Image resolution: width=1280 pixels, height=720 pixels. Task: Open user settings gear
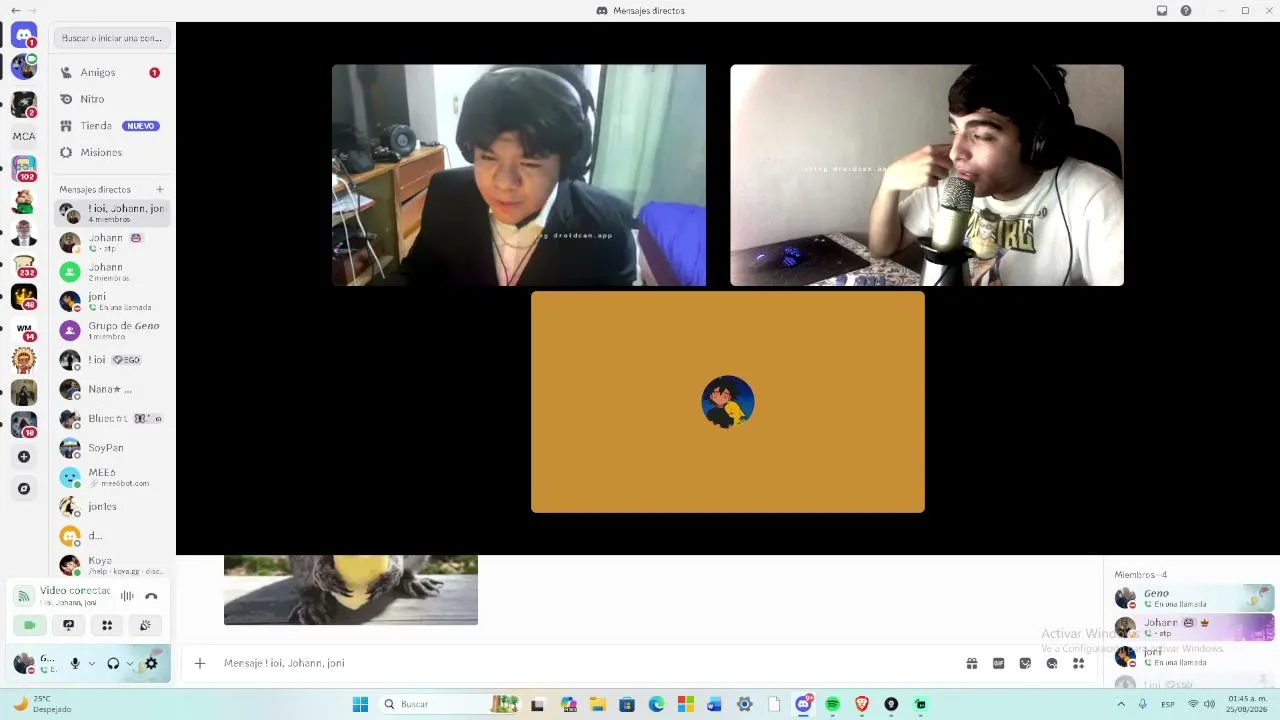click(x=151, y=663)
